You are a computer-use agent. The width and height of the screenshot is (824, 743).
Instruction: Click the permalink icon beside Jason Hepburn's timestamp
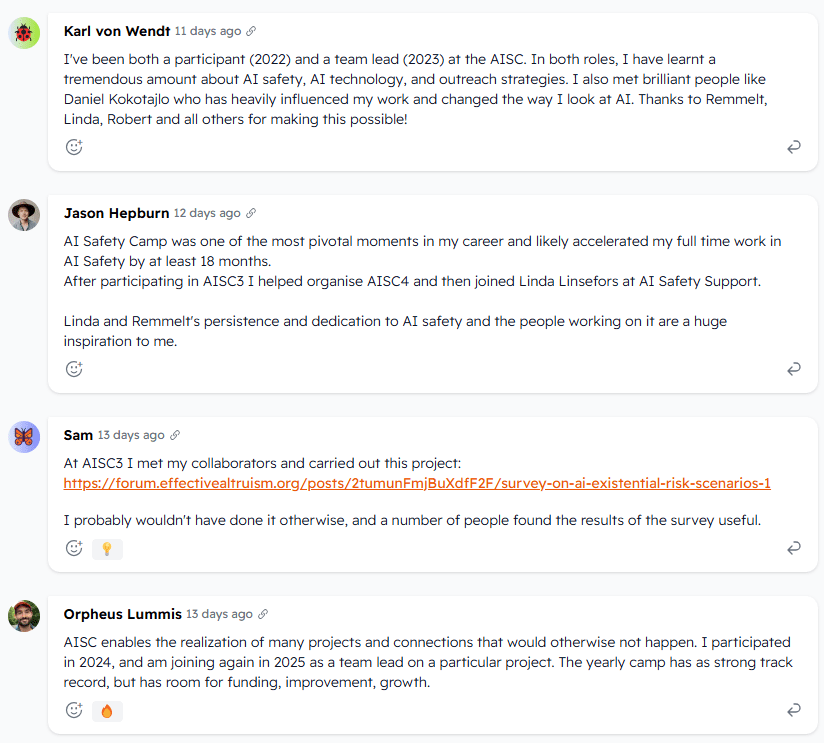pos(251,213)
